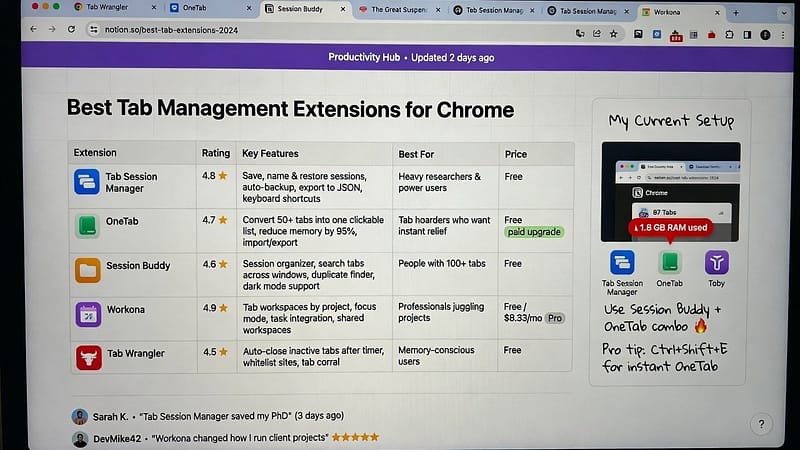Open the red briefcase extension icon
The image size is (800, 450).
(x=711, y=35)
